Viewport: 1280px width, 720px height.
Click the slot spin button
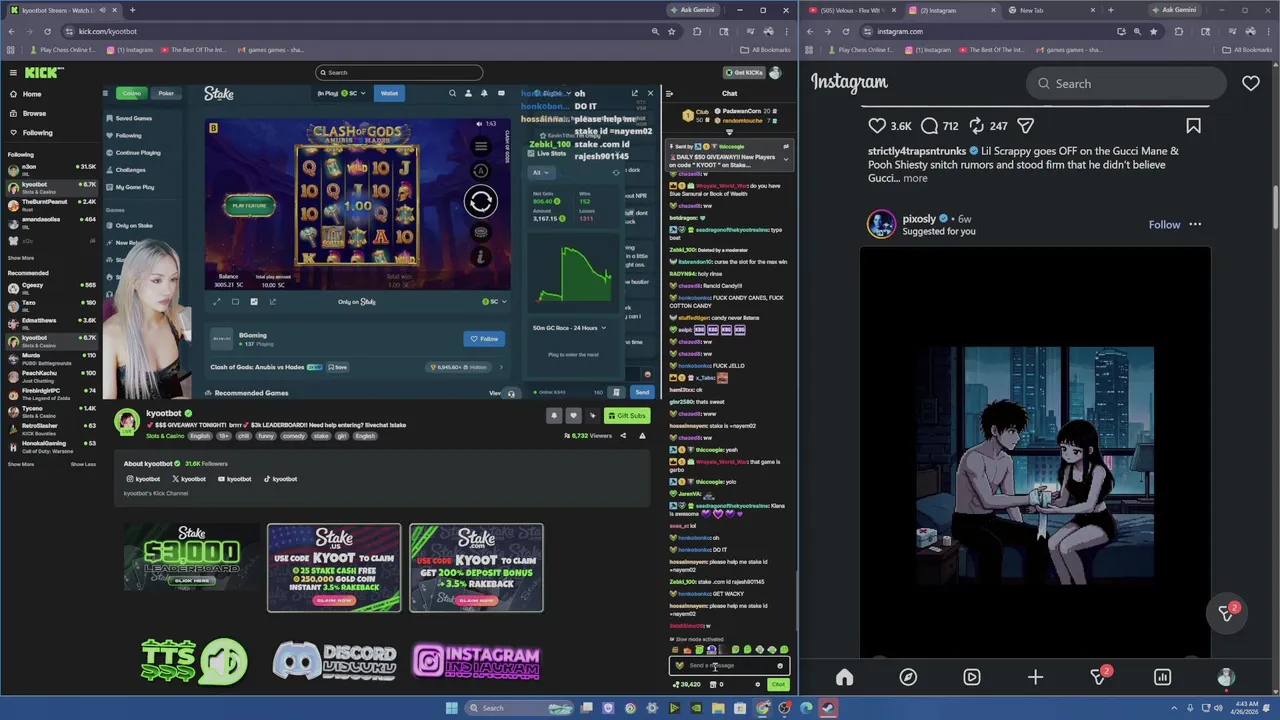click(x=481, y=201)
